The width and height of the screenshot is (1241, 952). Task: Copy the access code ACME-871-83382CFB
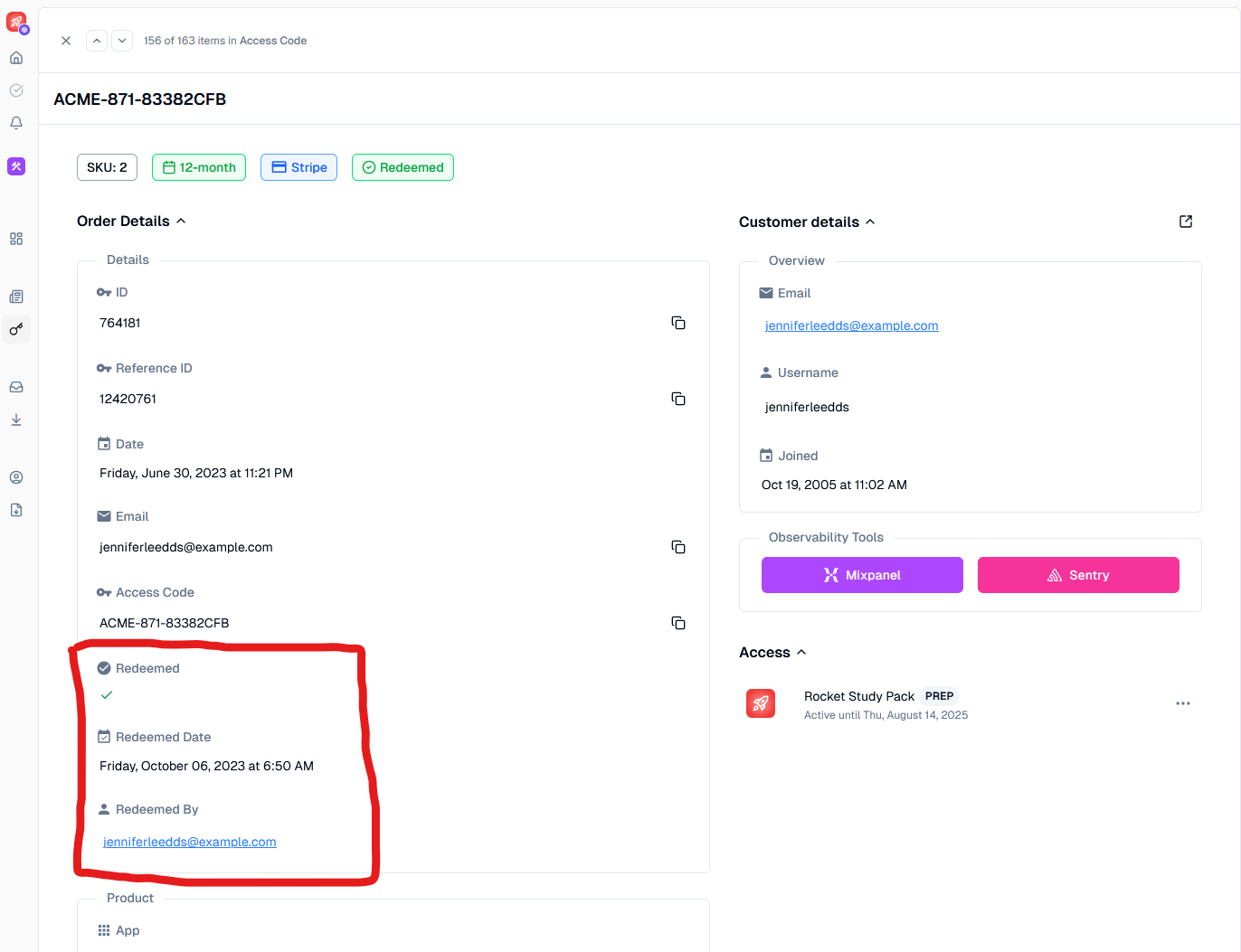pos(677,623)
